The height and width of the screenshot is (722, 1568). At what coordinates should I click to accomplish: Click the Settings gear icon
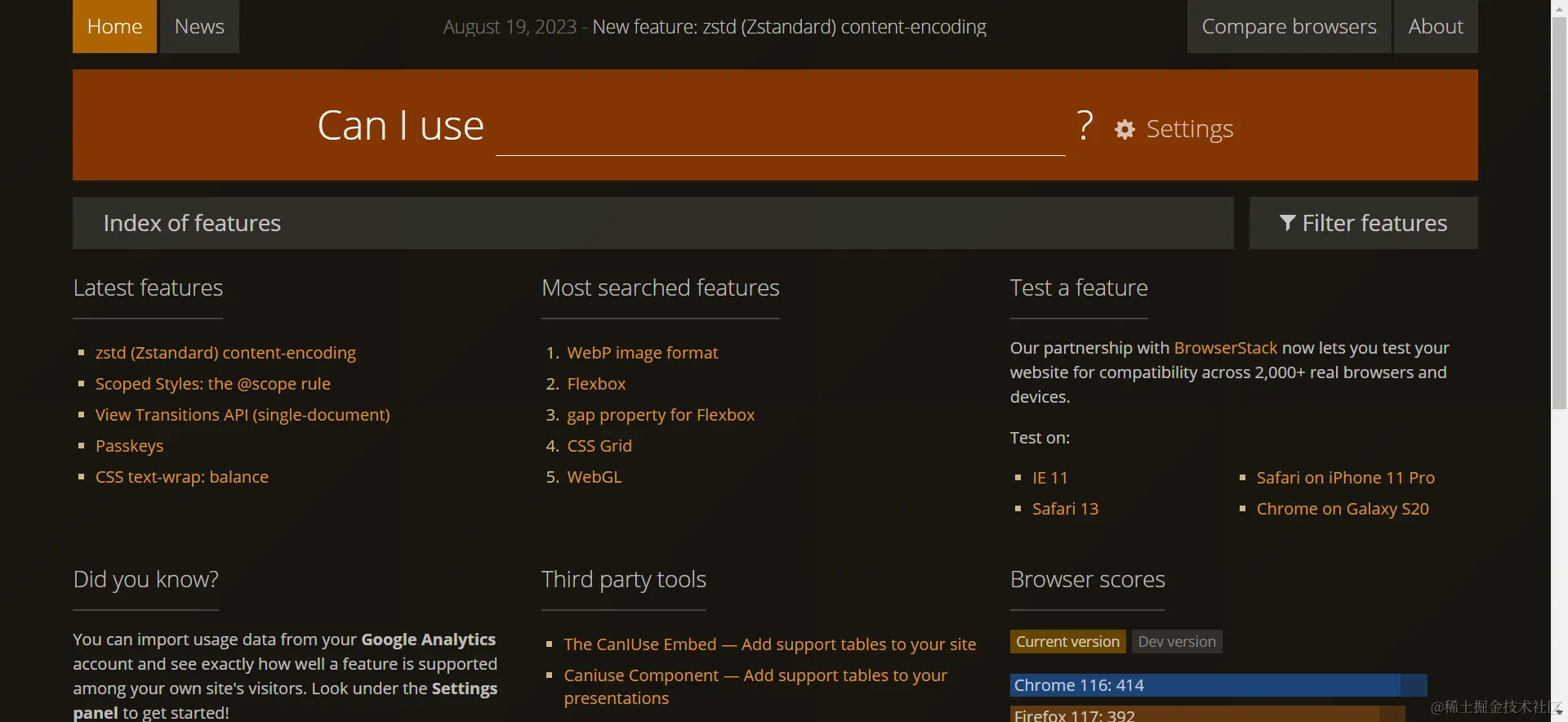1125,129
